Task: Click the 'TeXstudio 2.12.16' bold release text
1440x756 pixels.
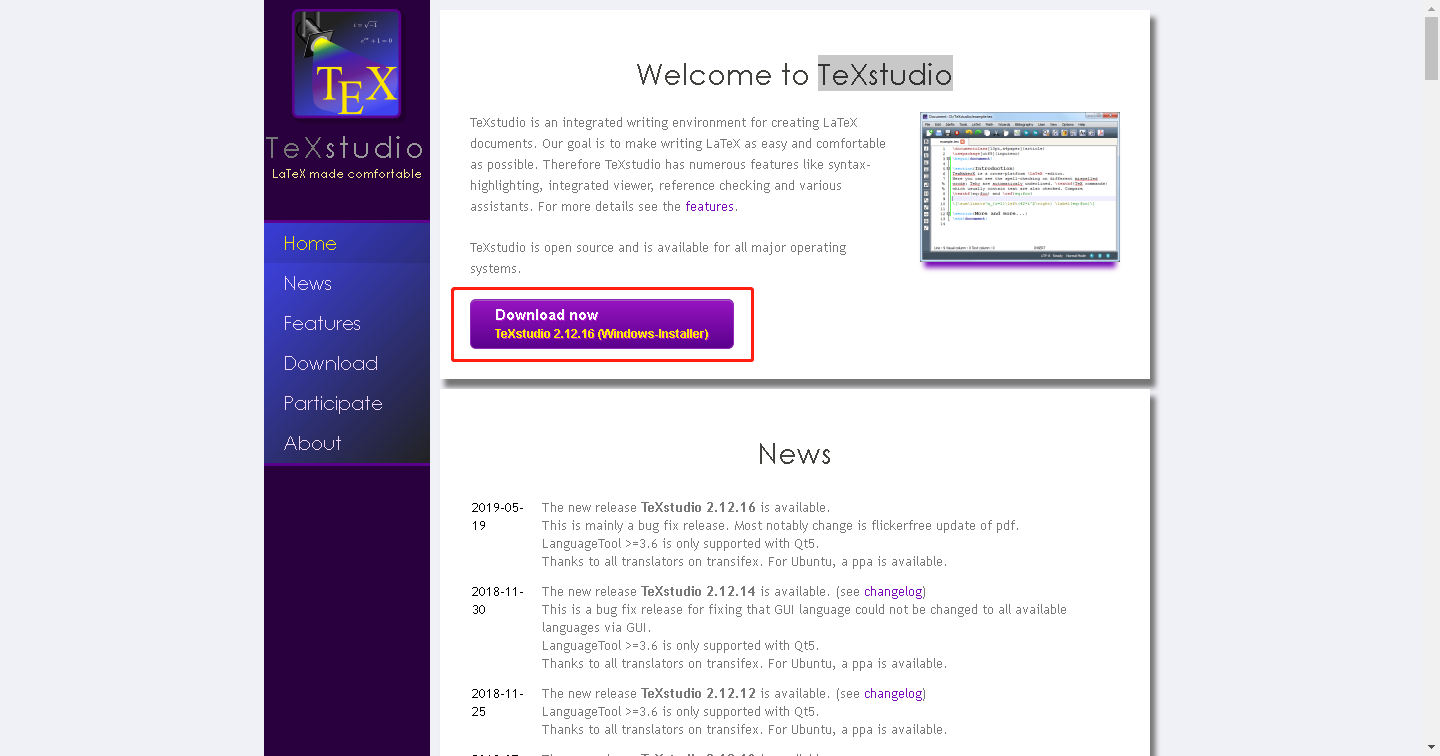Action: [698, 508]
